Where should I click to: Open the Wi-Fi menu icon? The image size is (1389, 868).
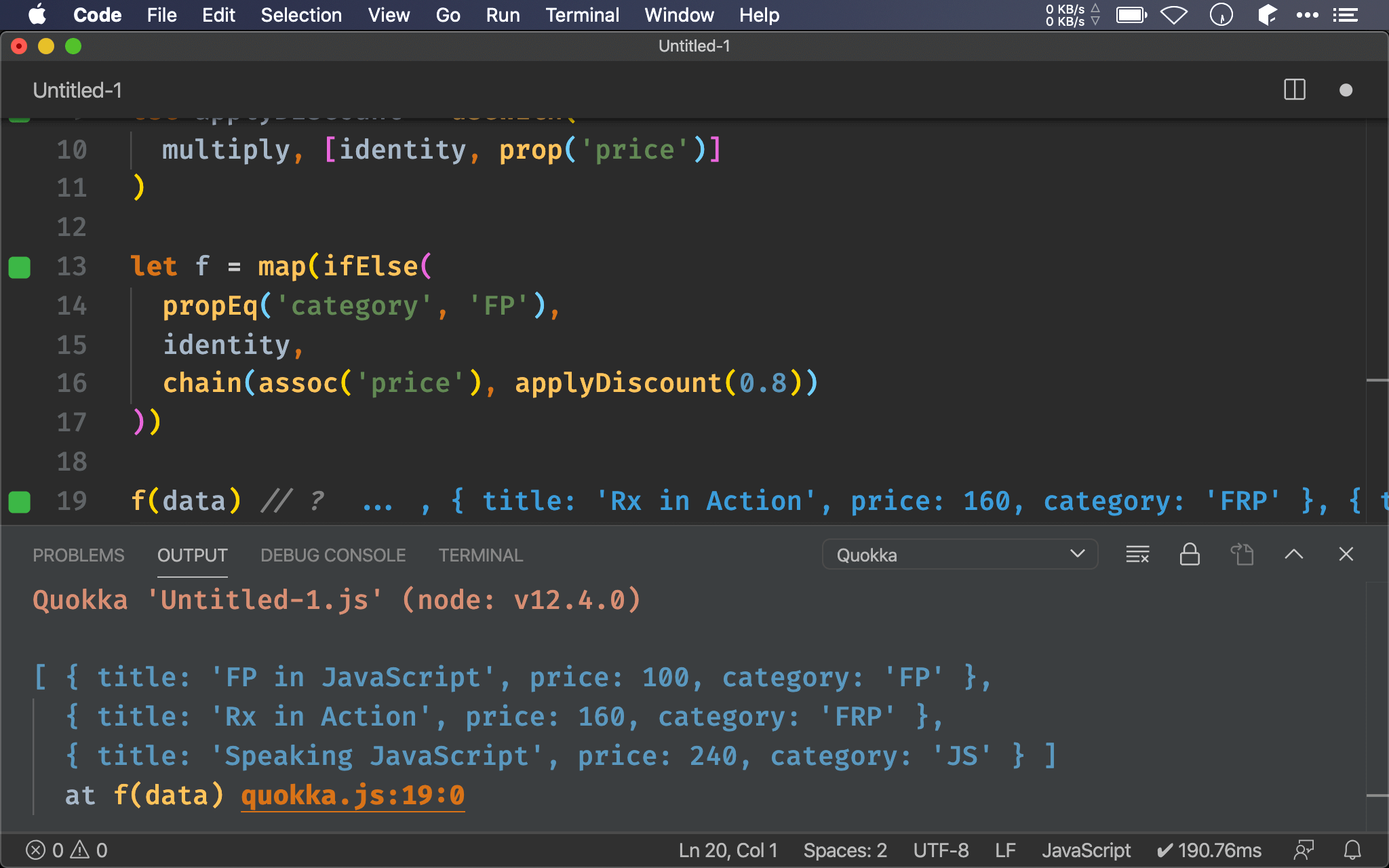click(1174, 15)
